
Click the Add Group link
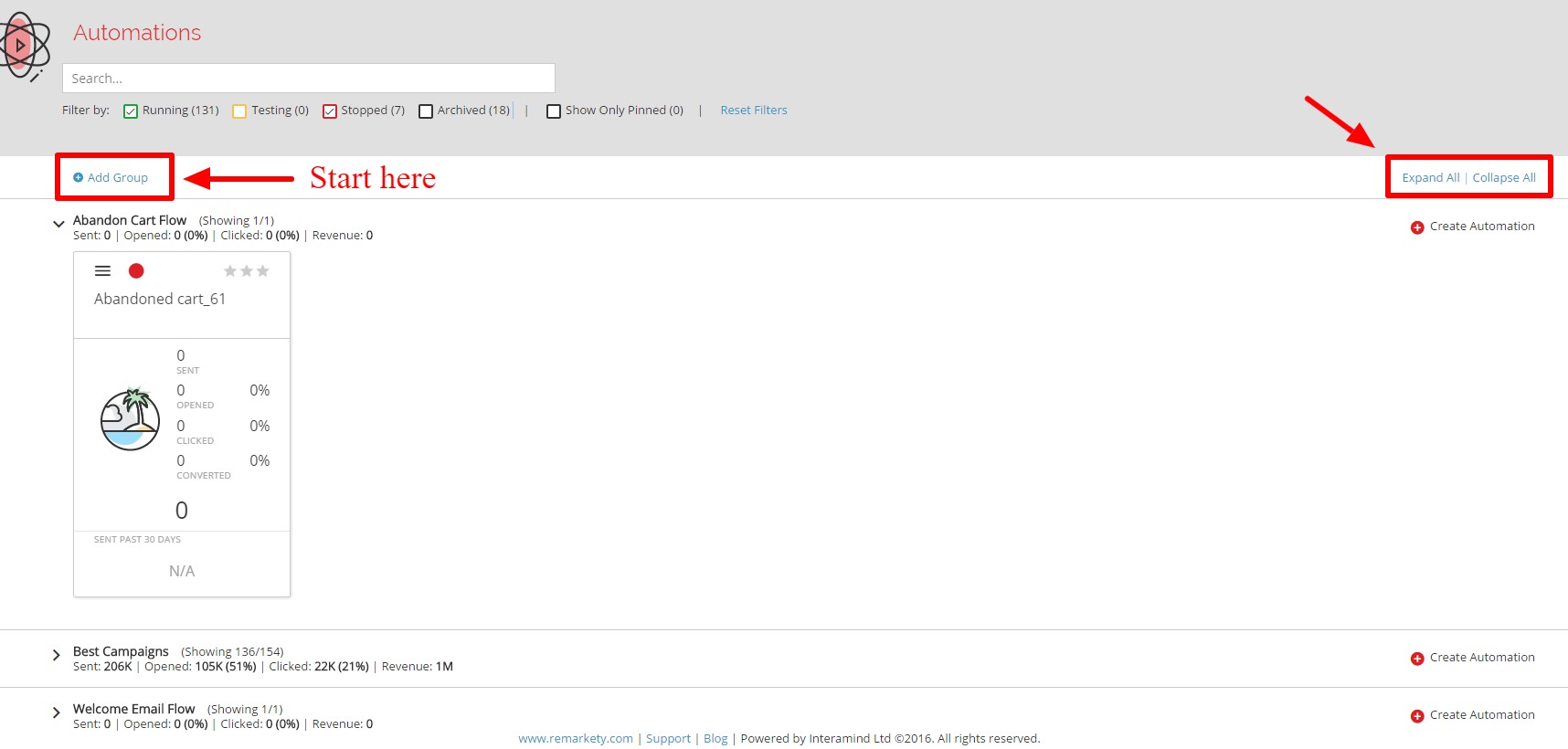(x=118, y=178)
